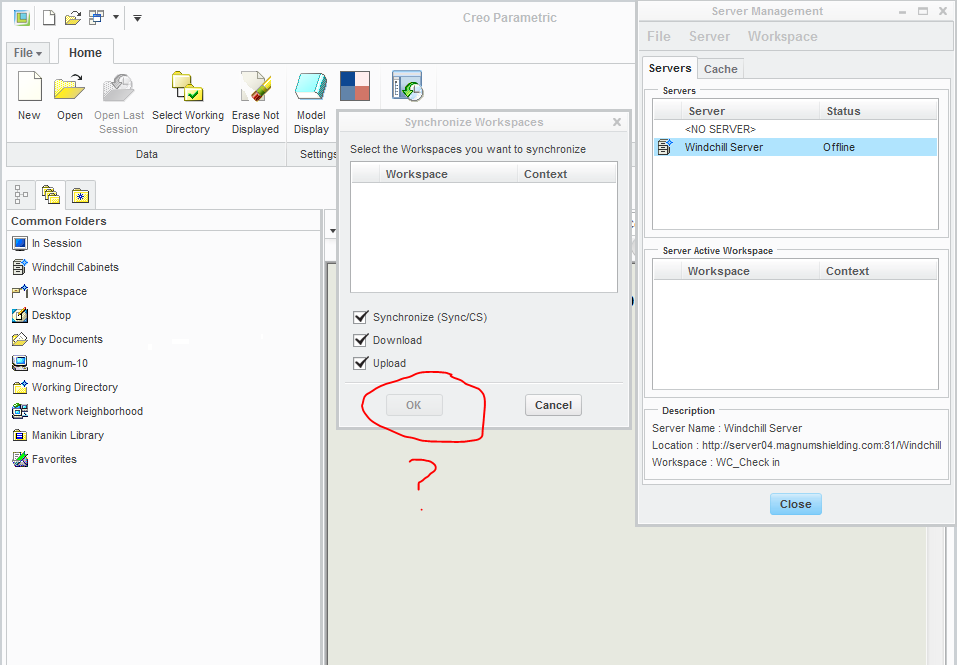Click the browser dropdown arrow beside Common Folders
Screen dimensions: 957x665
(x=333, y=231)
